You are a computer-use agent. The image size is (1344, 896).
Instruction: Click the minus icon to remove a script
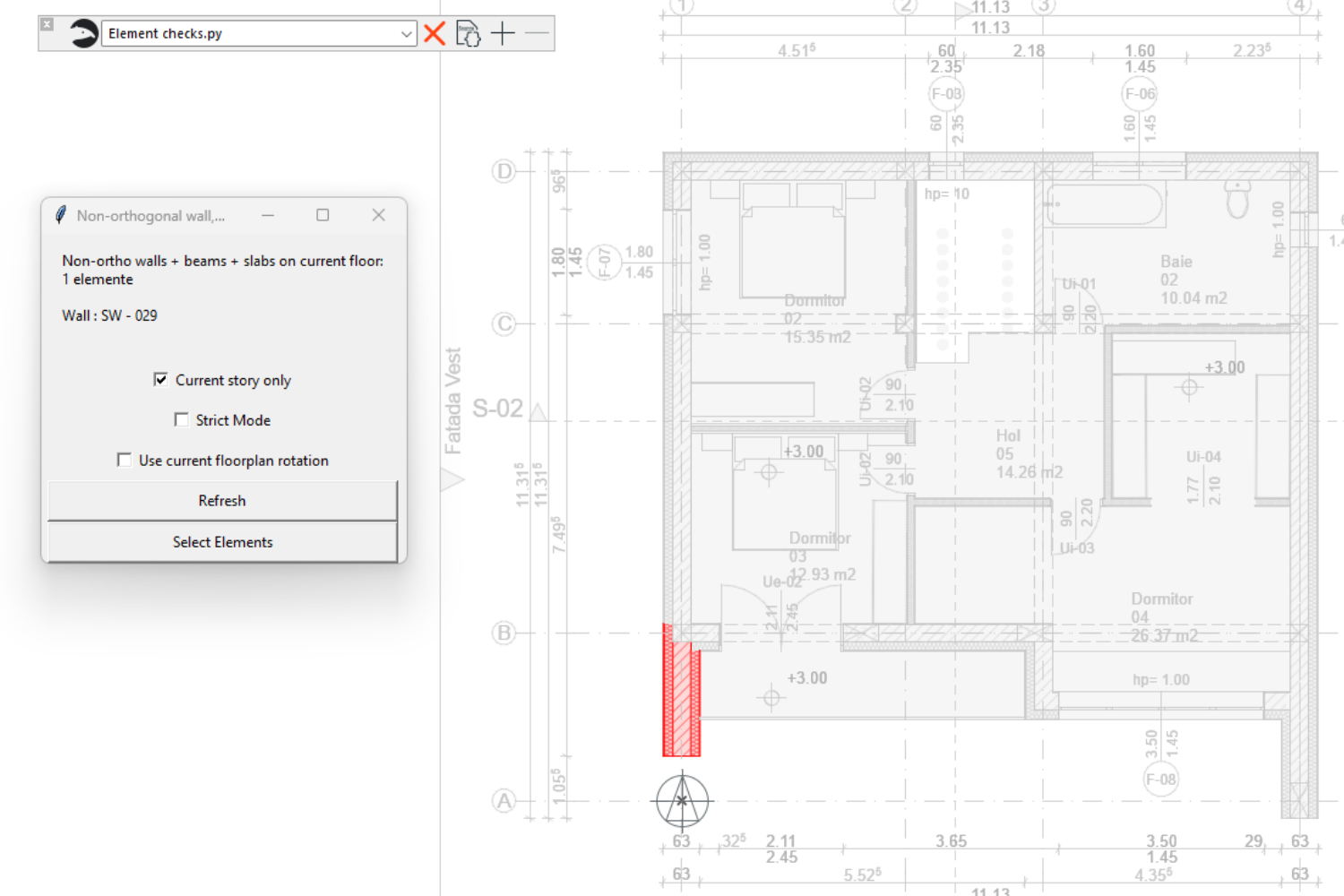537,34
